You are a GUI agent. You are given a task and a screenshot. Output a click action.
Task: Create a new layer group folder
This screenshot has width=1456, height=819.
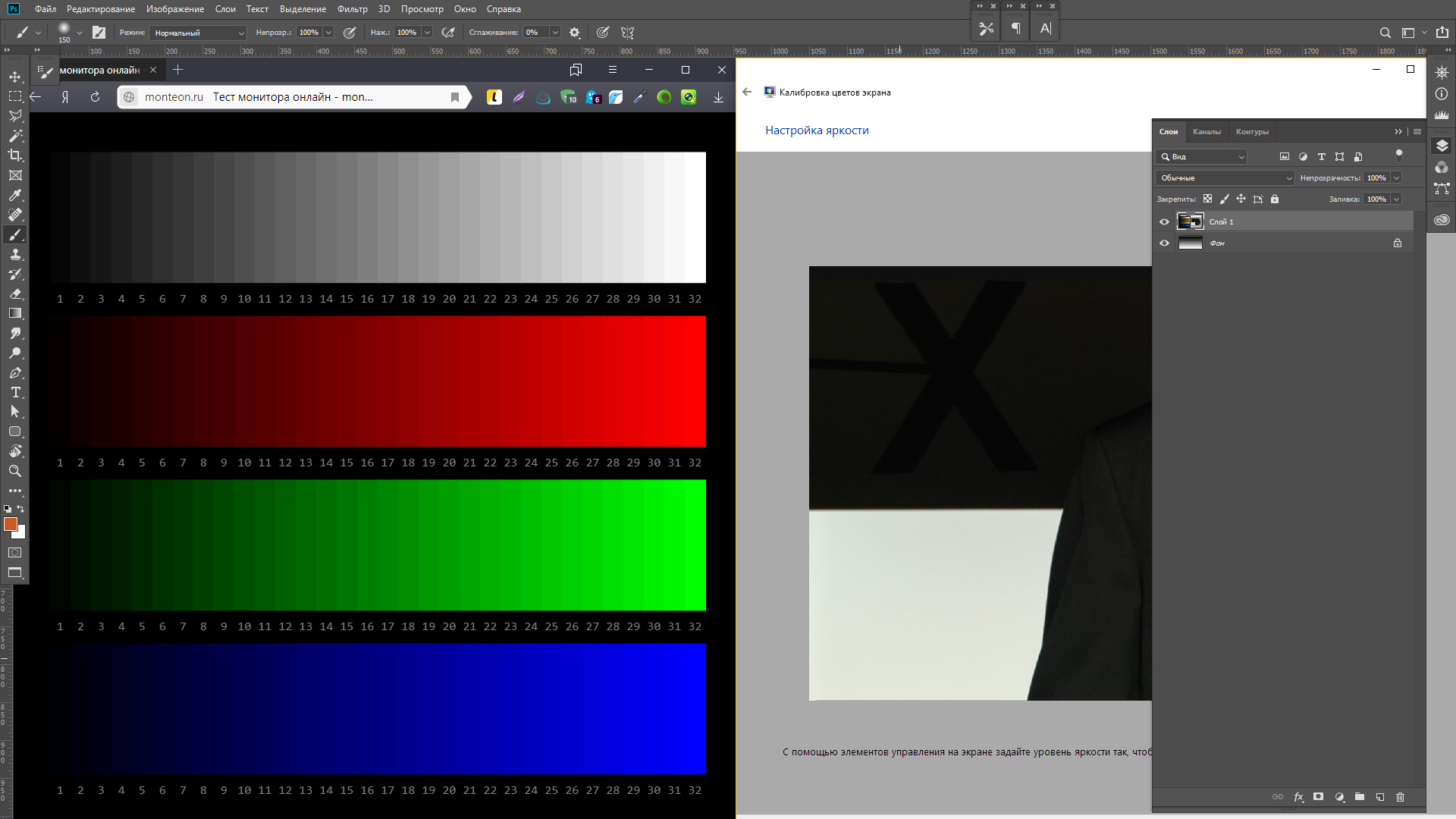pos(1360,797)
